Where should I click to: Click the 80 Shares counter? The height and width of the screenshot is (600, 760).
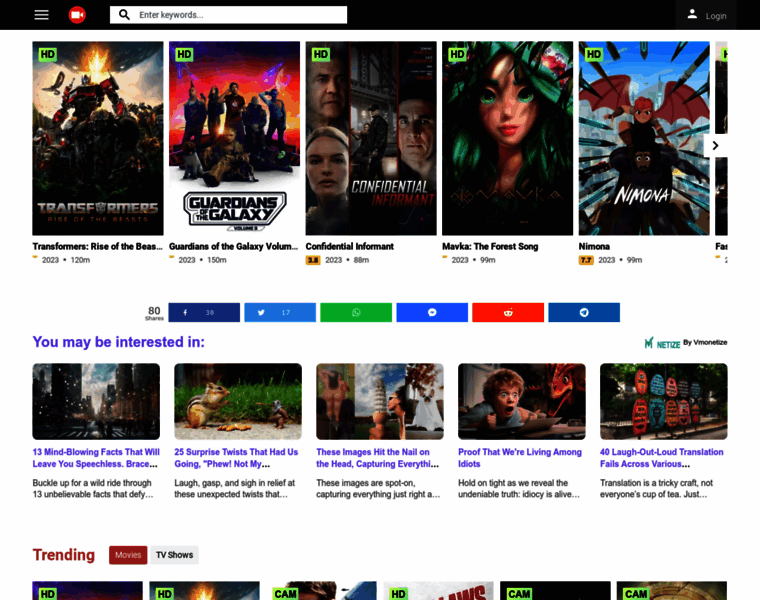click(x=154, y=313)
